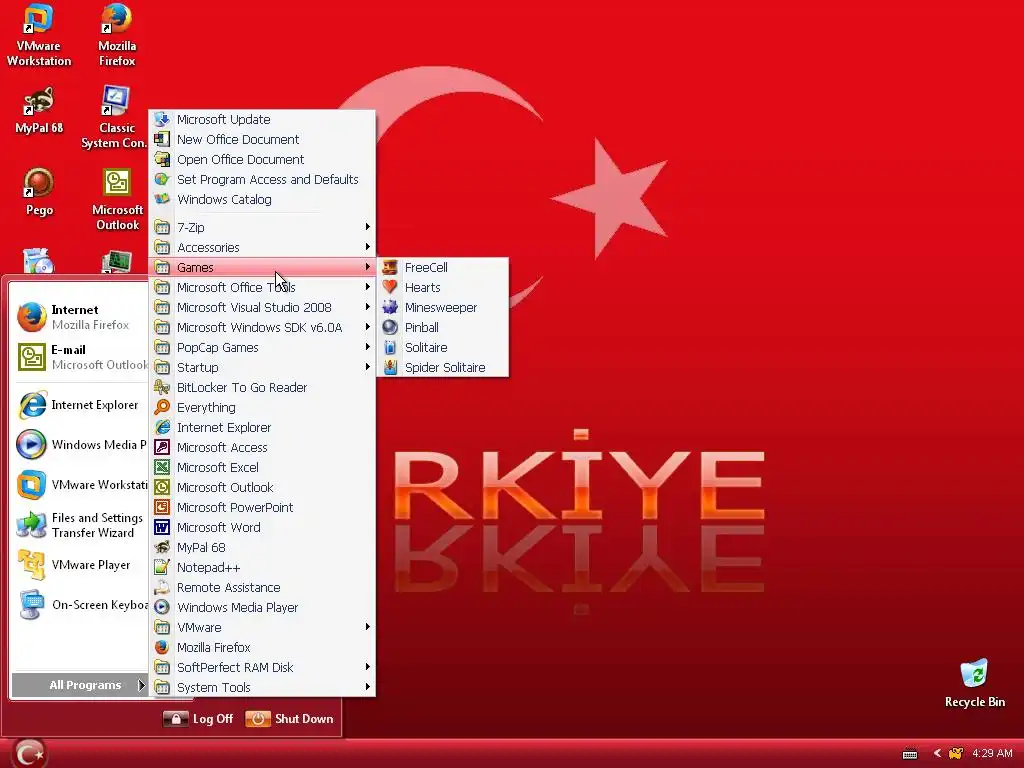Launch Solitaire from Games submenu
This screenshot has width=1024, height=768.
pos(442,347)
